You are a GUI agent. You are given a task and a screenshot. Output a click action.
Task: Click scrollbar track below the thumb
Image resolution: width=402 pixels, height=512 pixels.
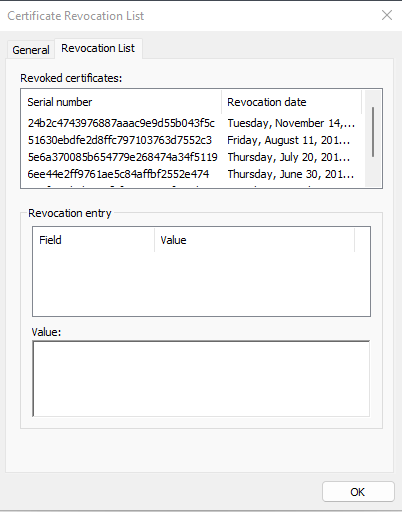click(373, 172)
